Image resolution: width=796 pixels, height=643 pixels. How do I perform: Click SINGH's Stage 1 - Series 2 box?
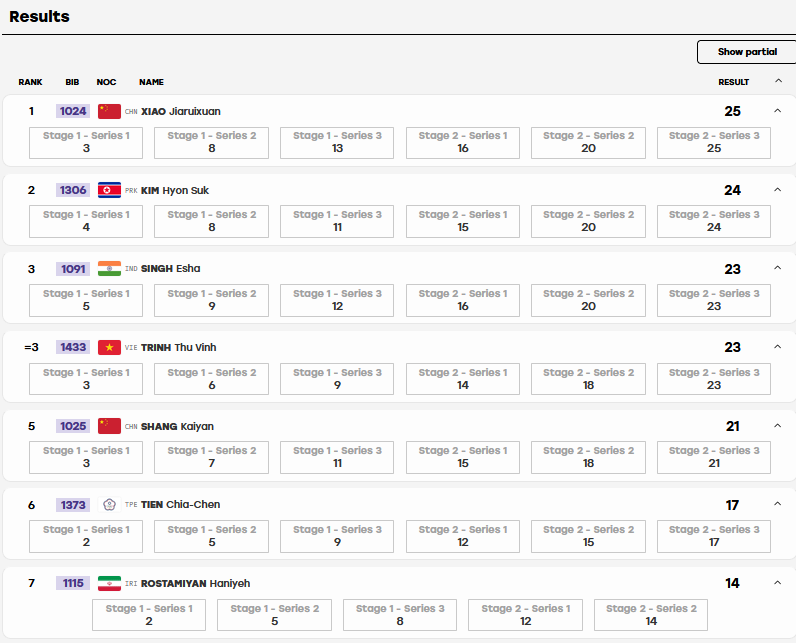pos(211,300)
